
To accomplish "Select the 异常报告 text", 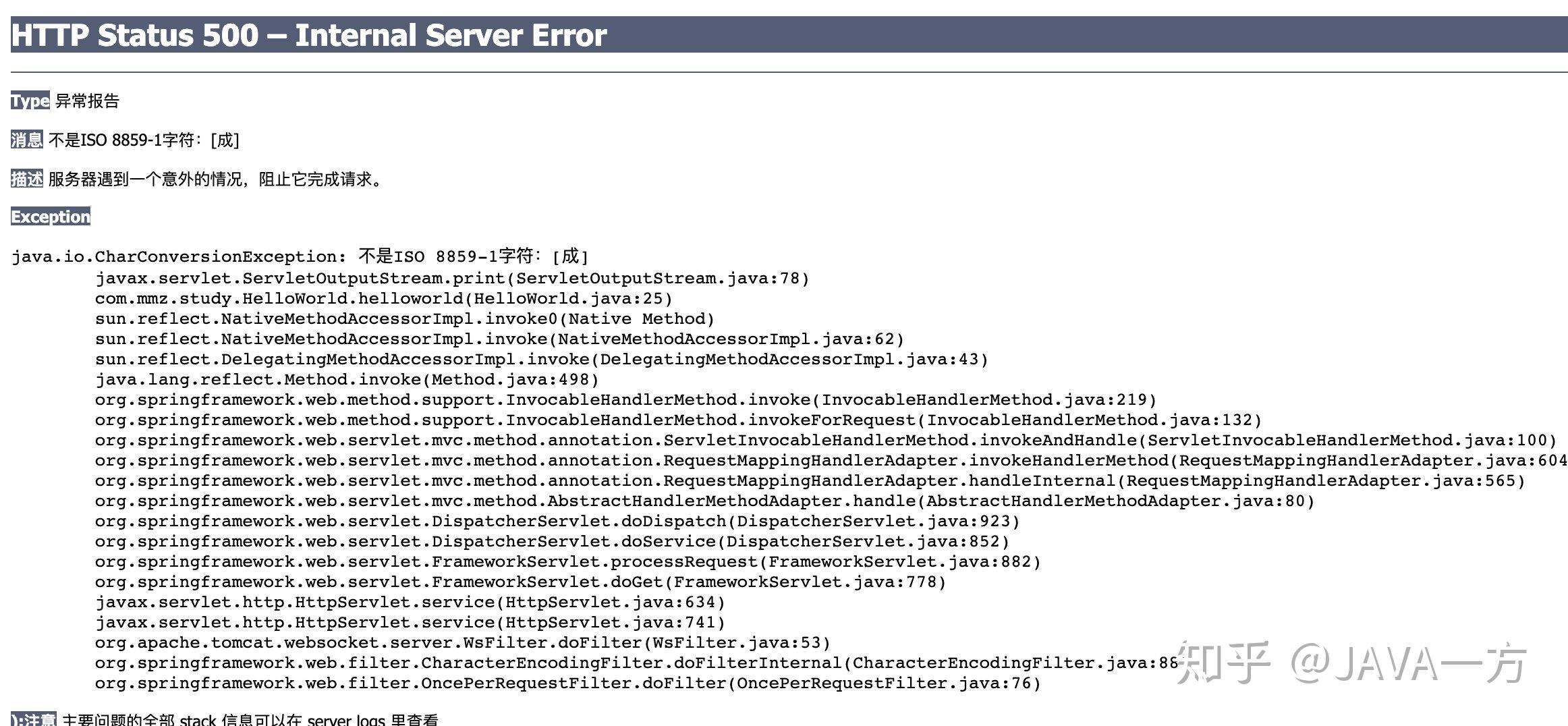I will pyautogui.click(x=87, y=101).
